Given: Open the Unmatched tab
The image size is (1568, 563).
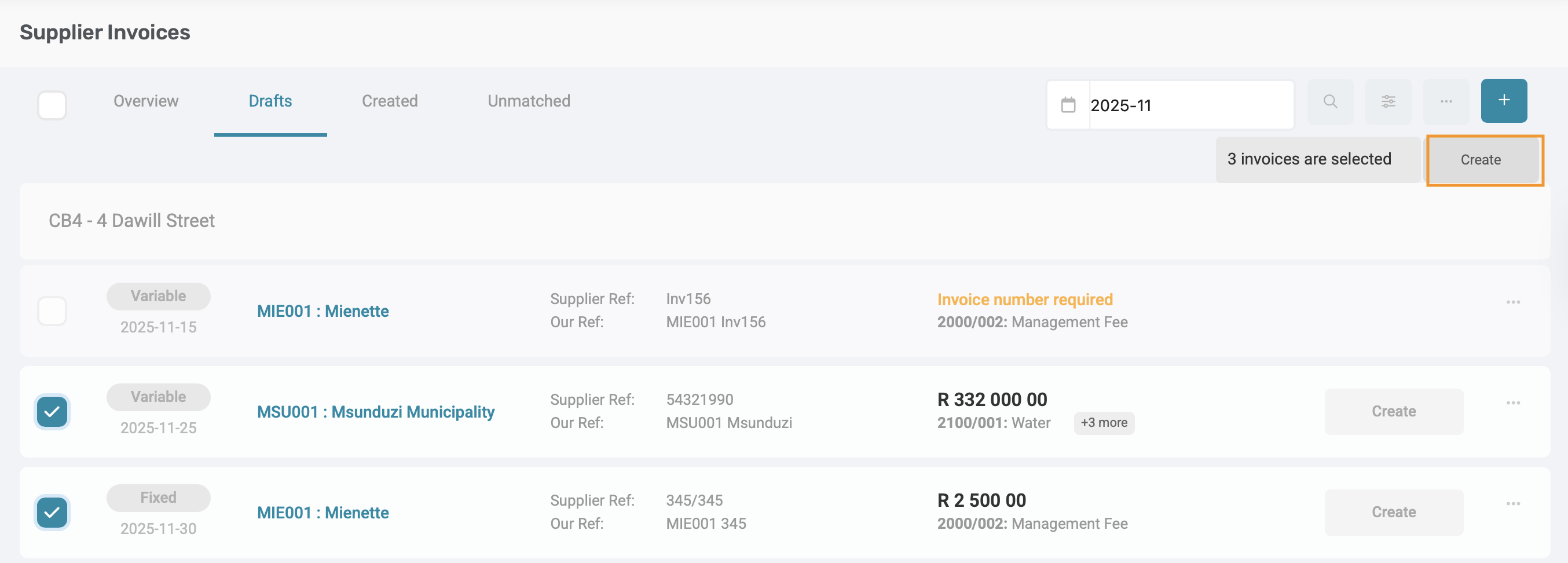Looking at the screenshot, I should tap(528, 101).
